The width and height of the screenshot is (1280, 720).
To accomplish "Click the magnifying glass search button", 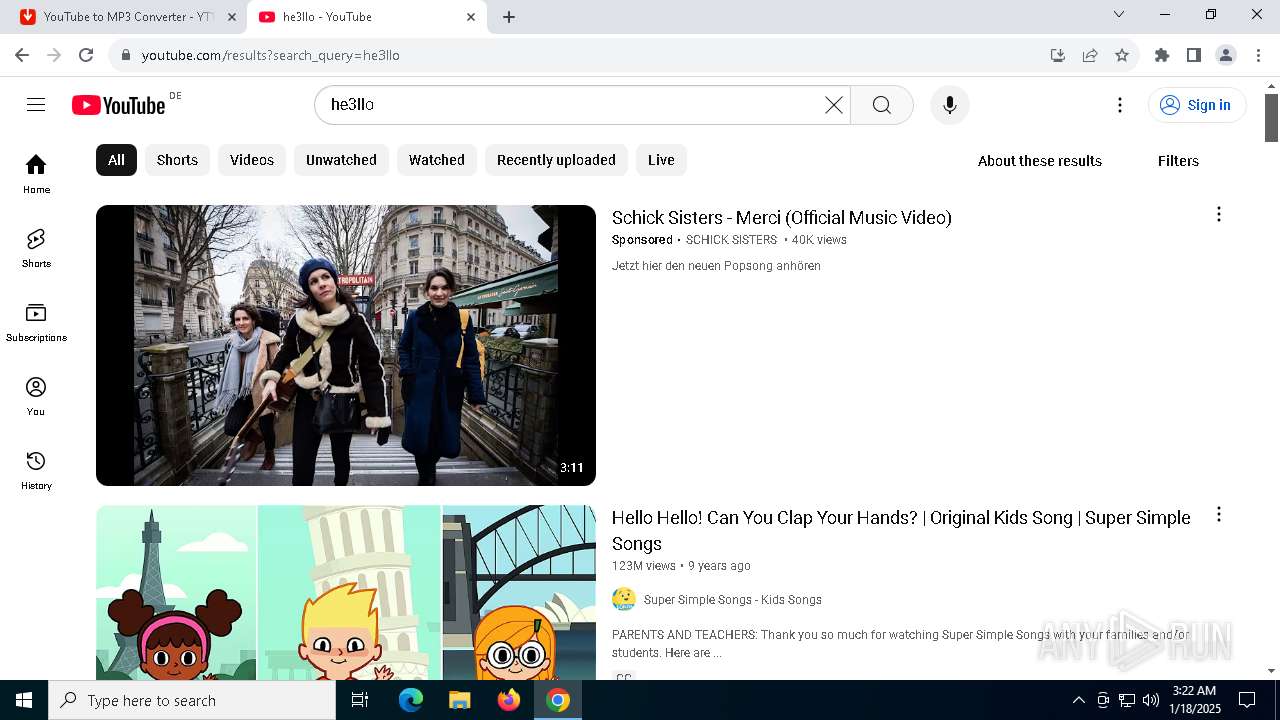I will [882, 105].
